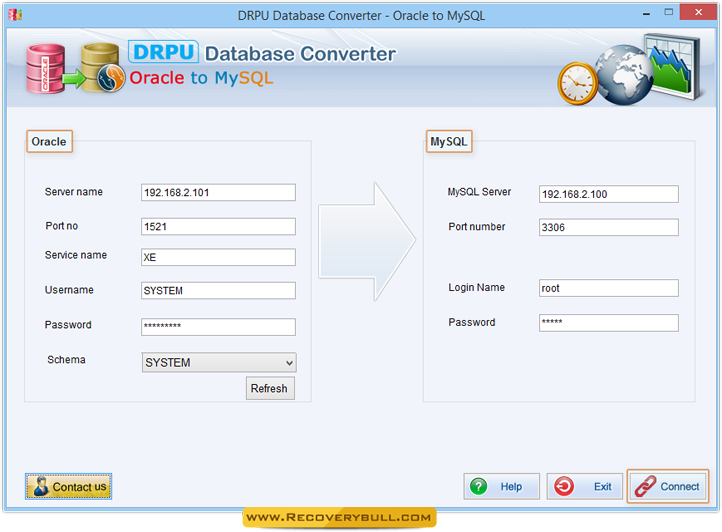
Task: Click the 'Login Name' label
Action: (477, 287)
